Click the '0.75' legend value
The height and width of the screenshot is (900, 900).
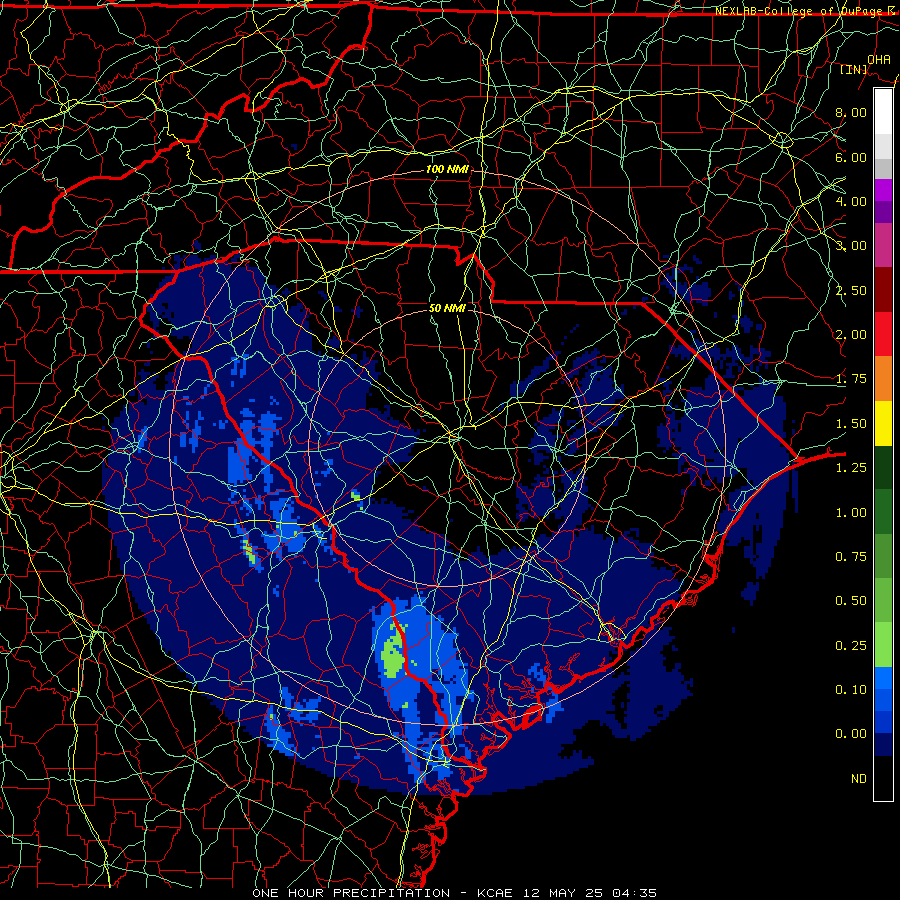(x=851, y=557)
